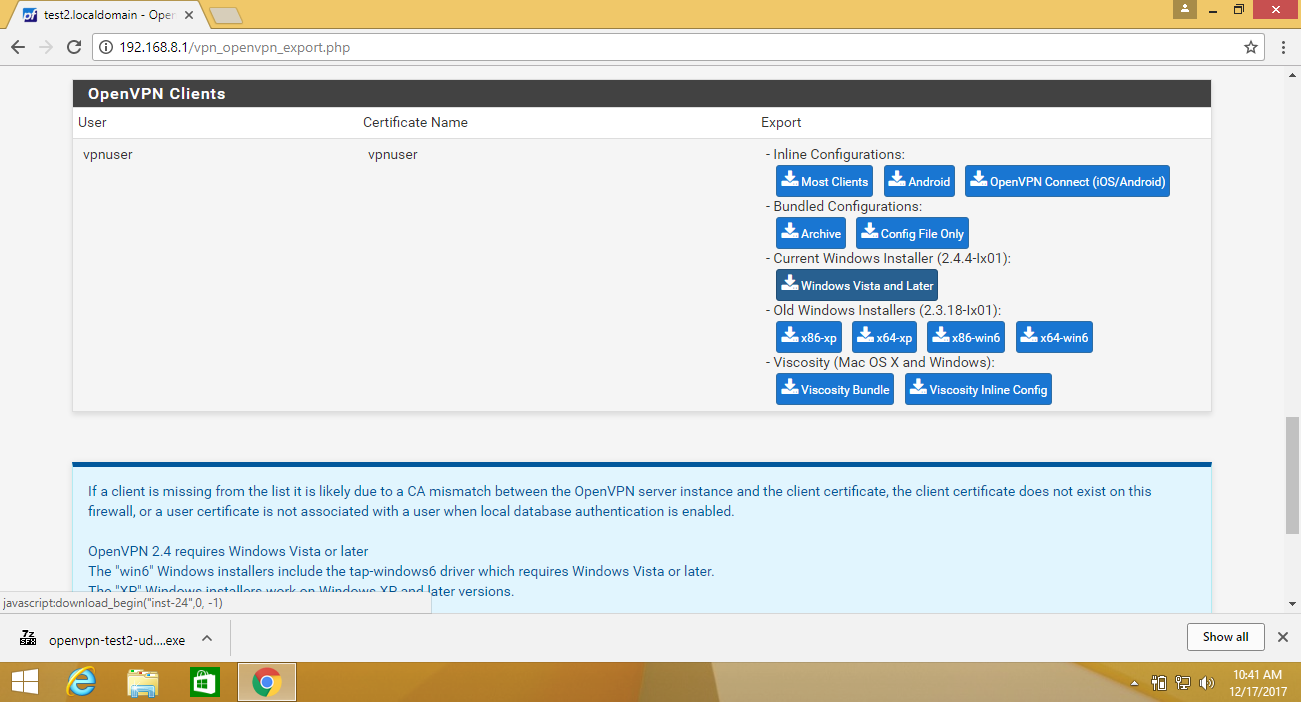Download x64-xp old Windows installer

pyautogui.click(x=885, y=337)
